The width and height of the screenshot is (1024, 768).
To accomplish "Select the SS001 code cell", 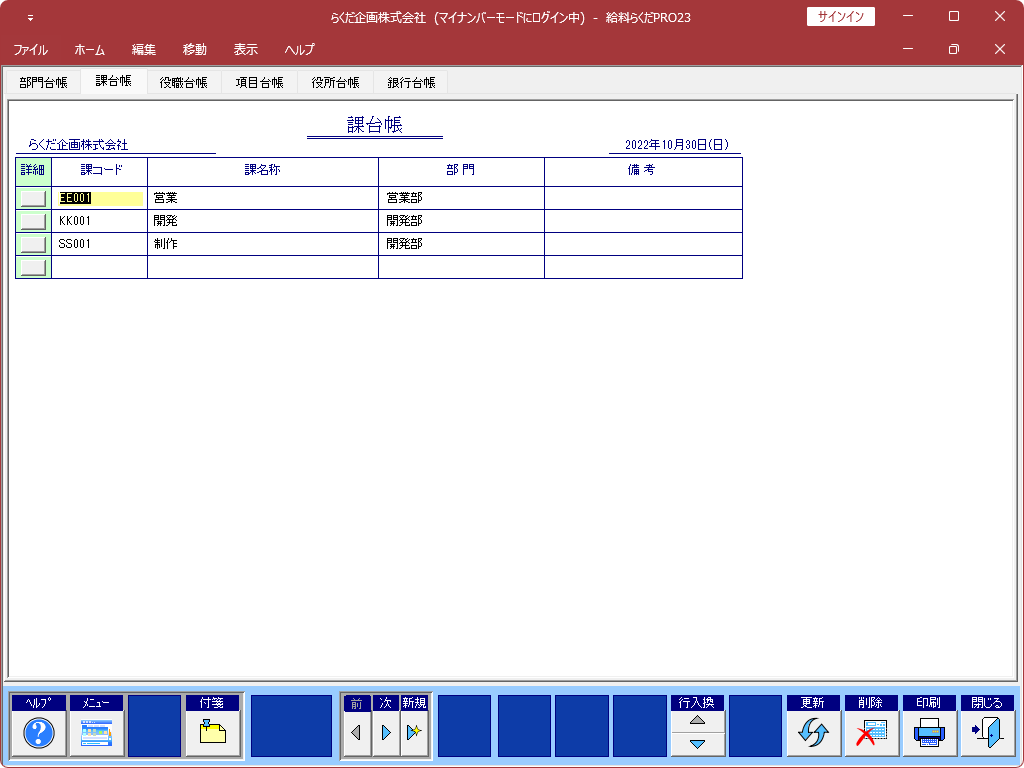I will coord(100,244).
